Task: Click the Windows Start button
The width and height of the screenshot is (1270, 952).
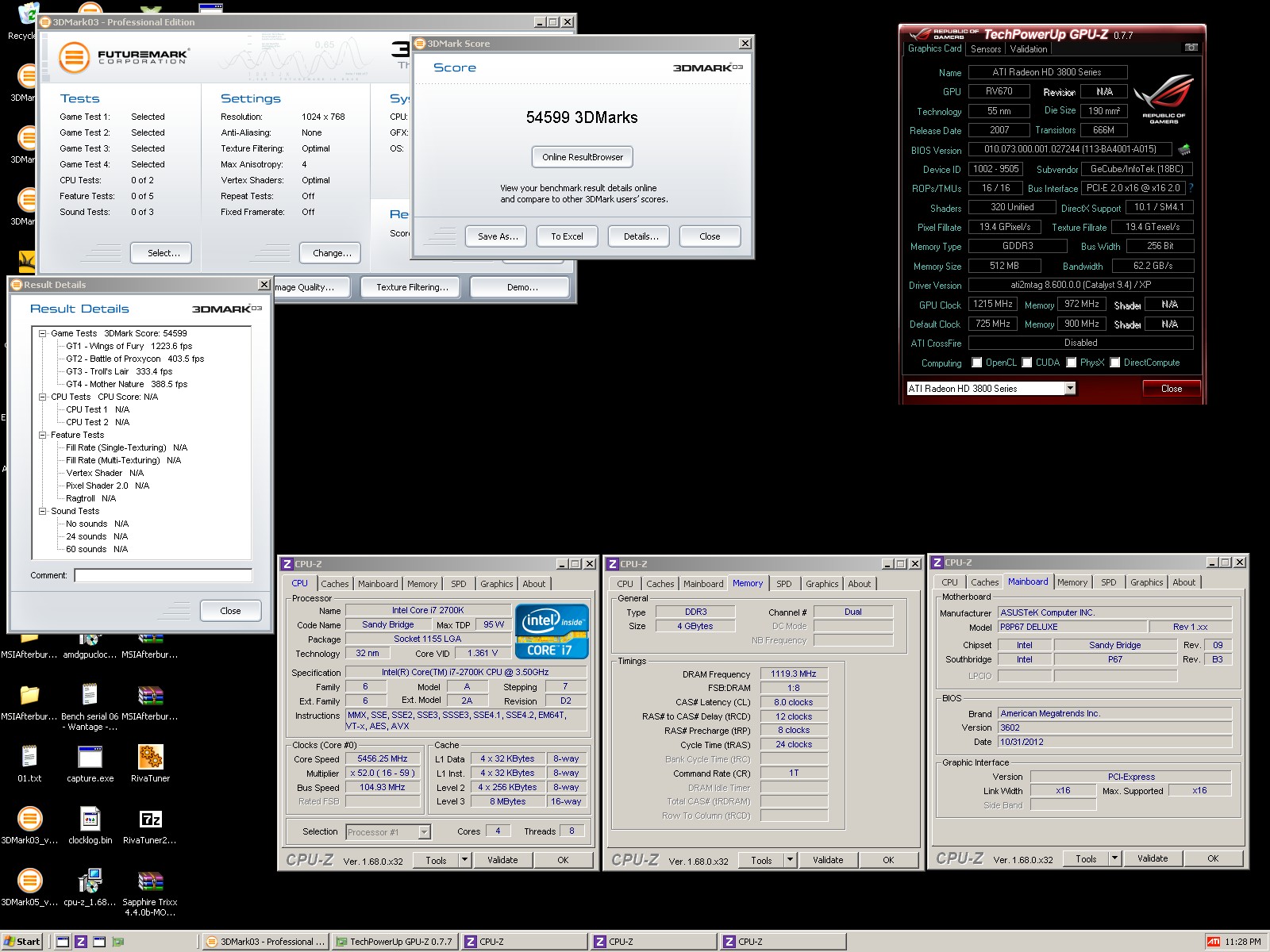Action: click(x=22, y=942)
